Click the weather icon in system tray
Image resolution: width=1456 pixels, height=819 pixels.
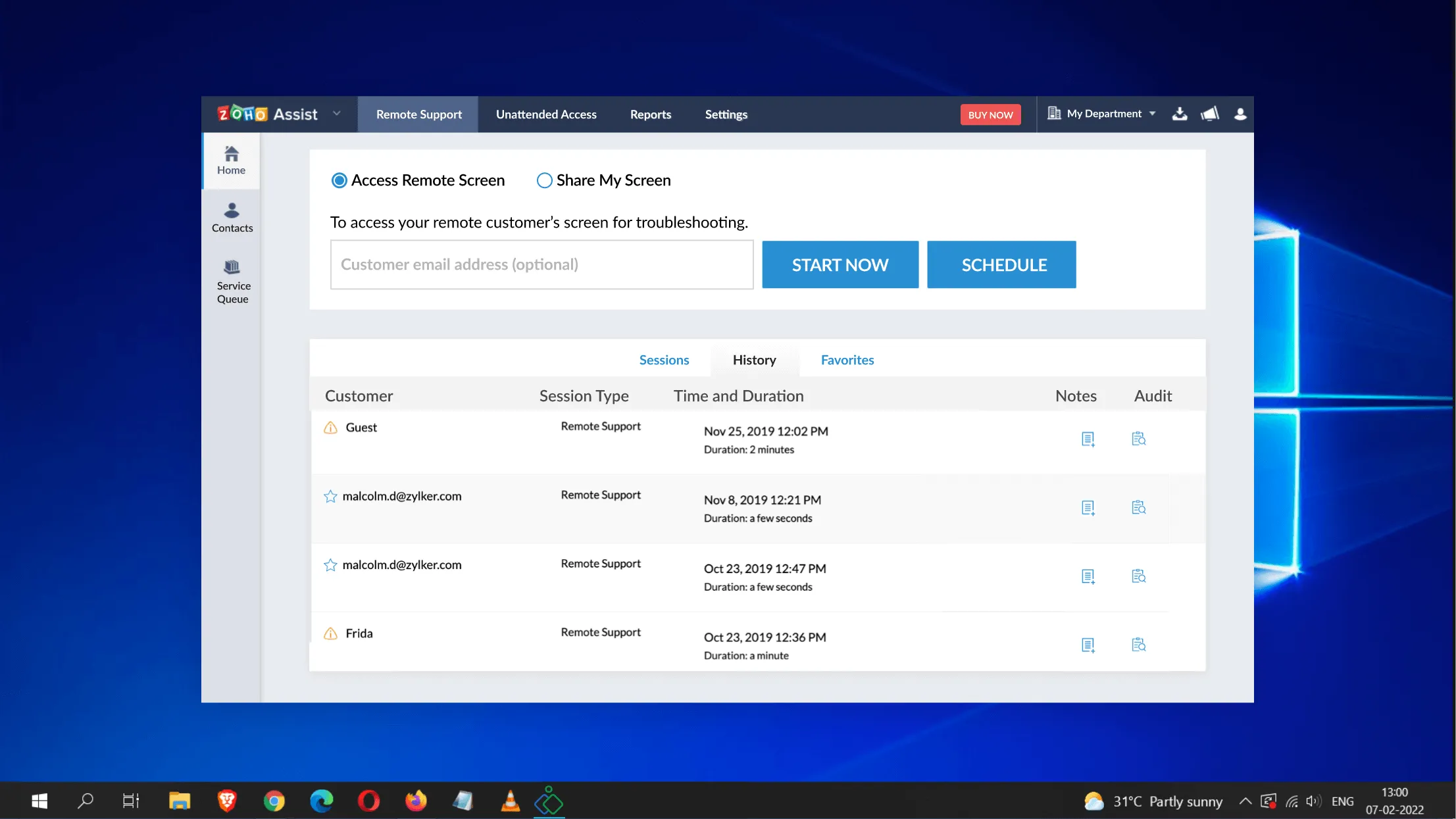tap(1094, 800)
